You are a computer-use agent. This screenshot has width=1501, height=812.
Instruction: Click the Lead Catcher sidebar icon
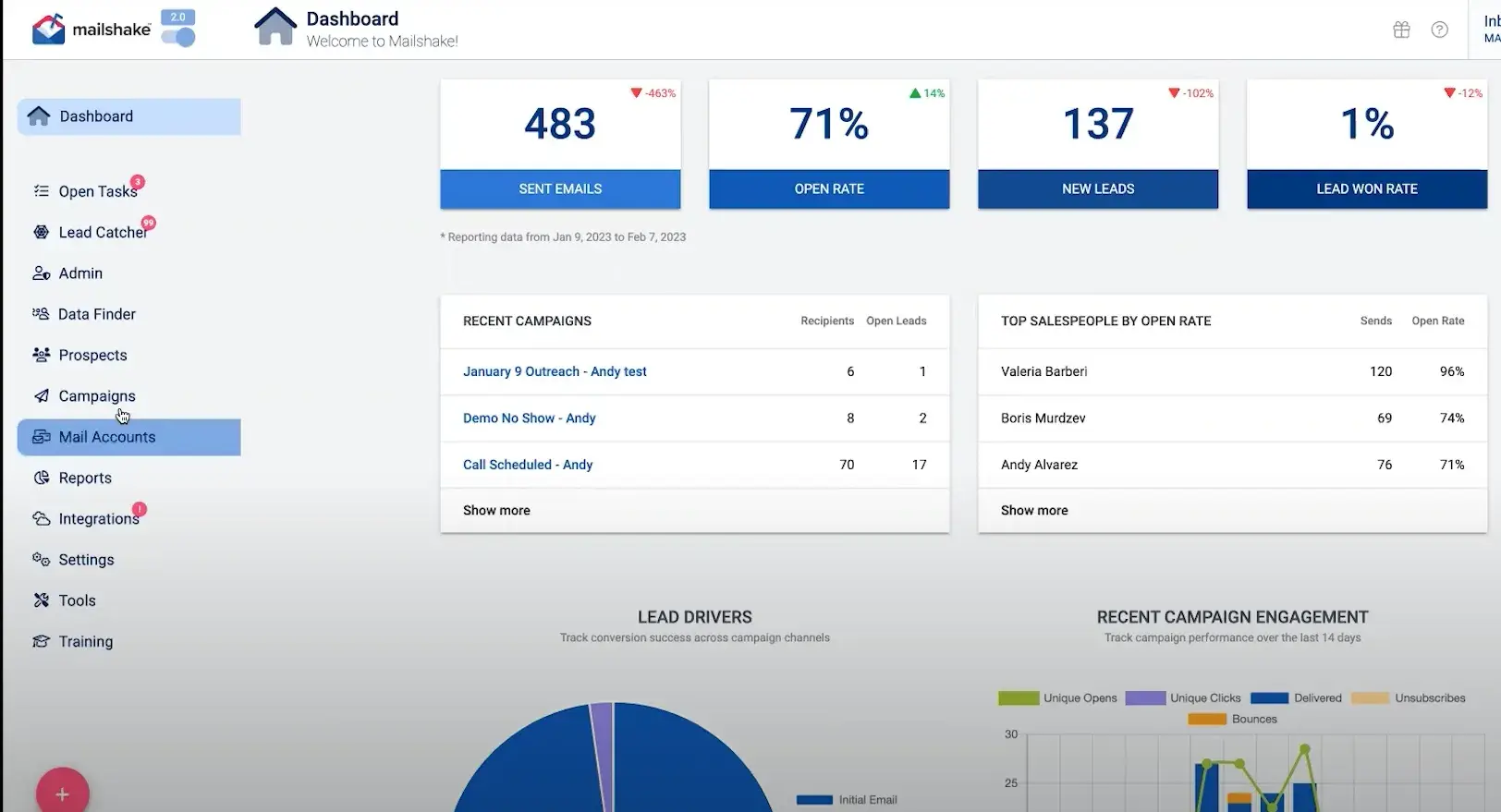(42, 233)
